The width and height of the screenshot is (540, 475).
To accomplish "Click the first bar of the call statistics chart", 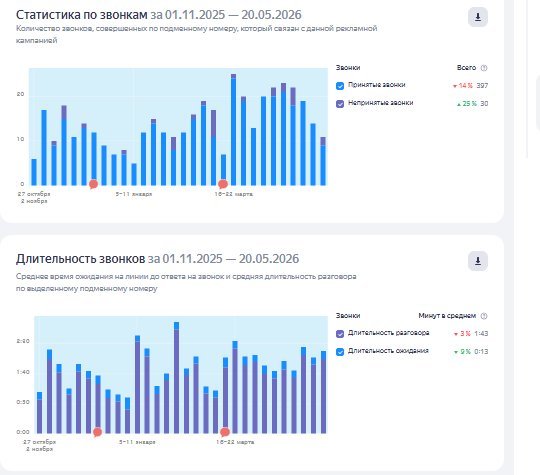I will coord(34,172).
